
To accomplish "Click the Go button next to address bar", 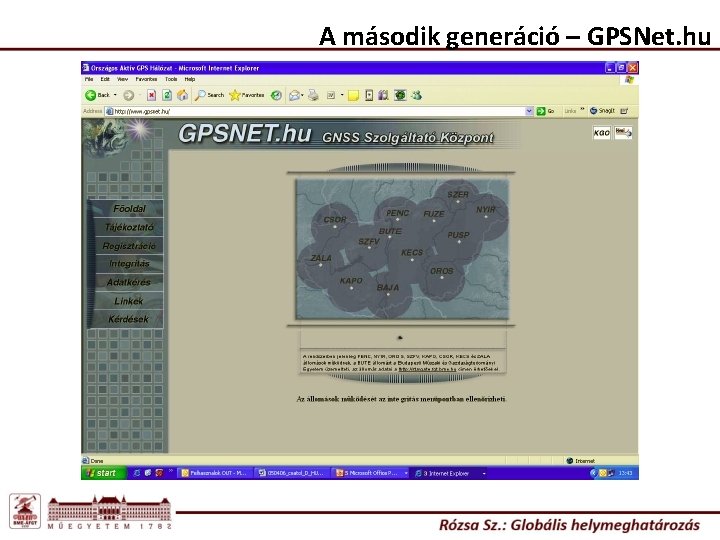I will tap(546, 111).
